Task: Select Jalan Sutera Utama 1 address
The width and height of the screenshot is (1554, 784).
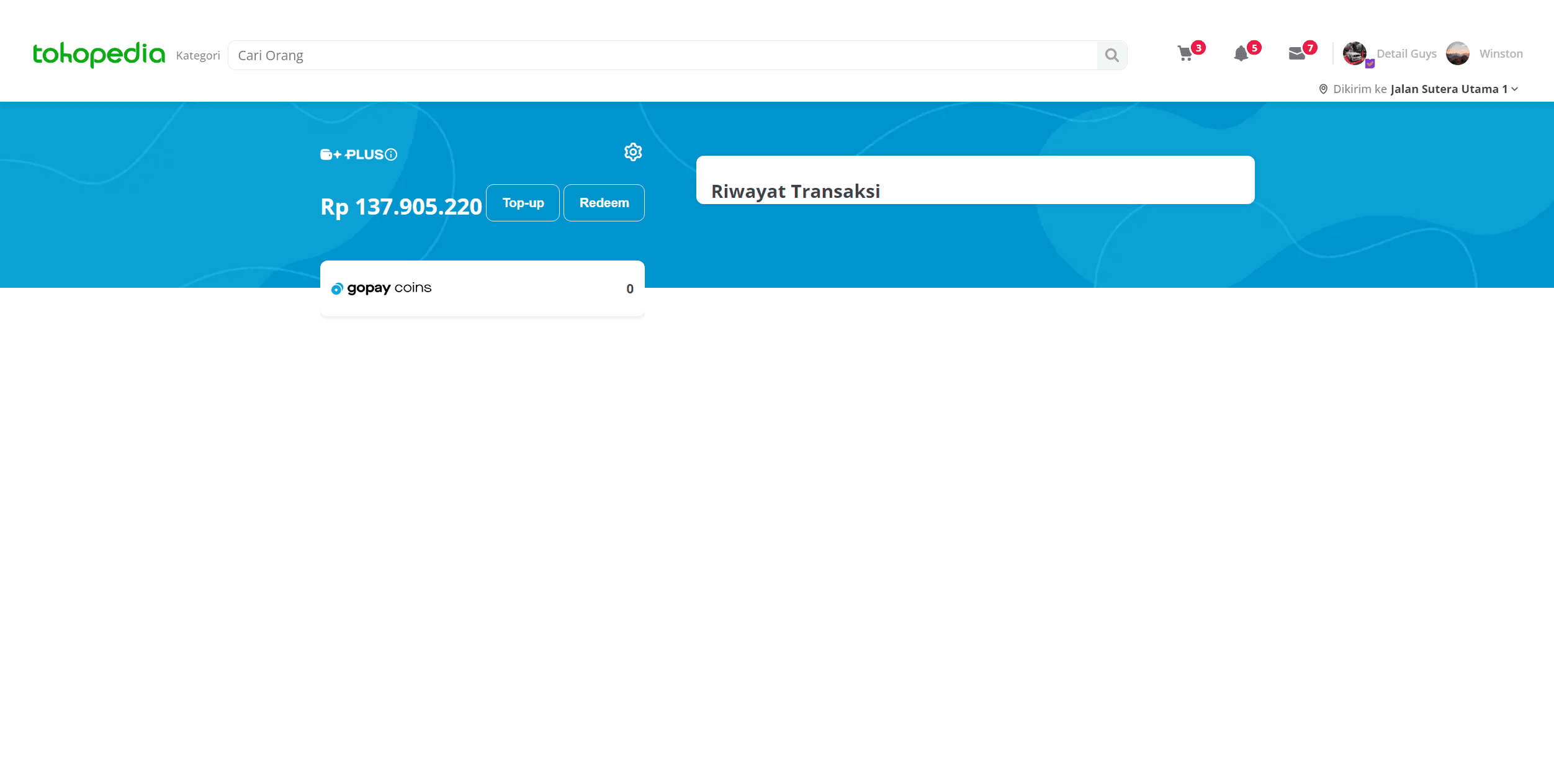Action: (1448, 89)
